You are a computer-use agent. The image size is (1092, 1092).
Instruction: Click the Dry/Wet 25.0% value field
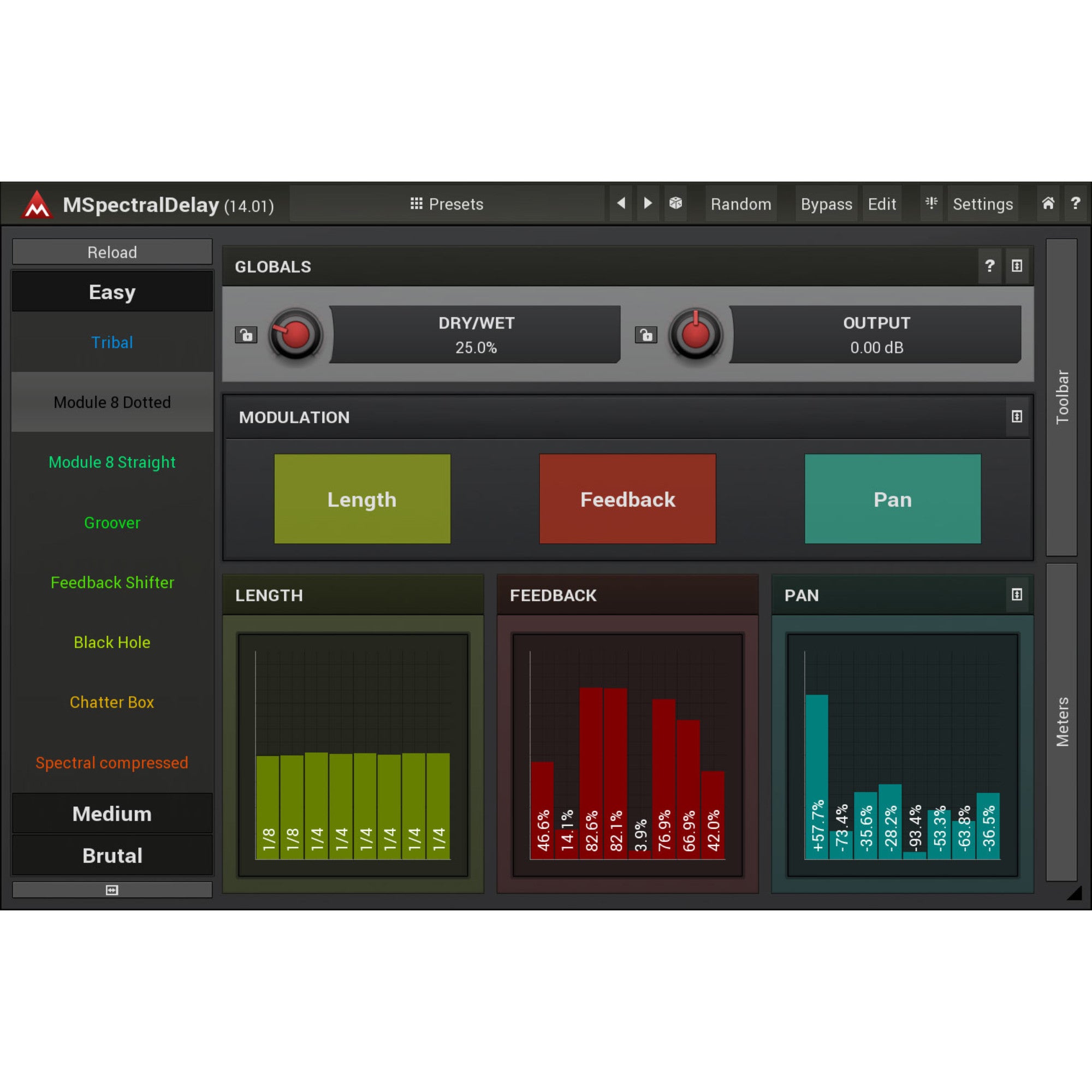pos(476,335)
